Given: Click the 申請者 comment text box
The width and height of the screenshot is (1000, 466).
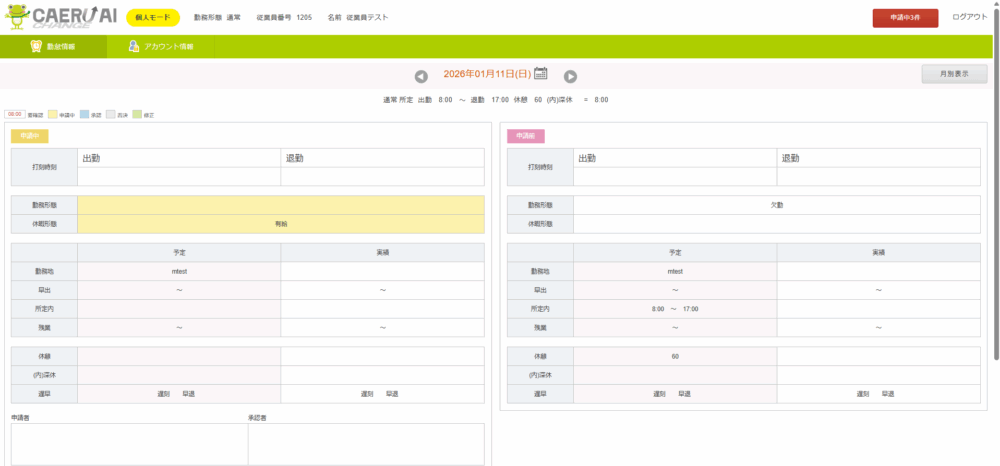Looking at the screenshot, I should click(129, 443).
